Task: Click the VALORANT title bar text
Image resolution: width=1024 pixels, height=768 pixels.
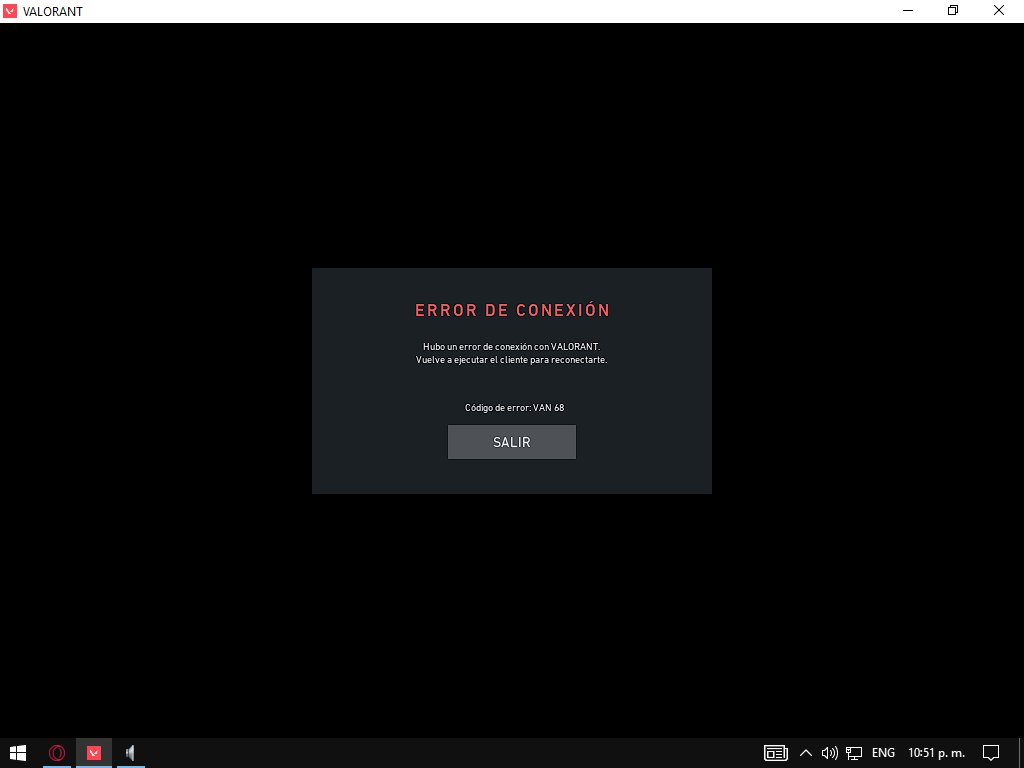Action: tap(53, 12)
